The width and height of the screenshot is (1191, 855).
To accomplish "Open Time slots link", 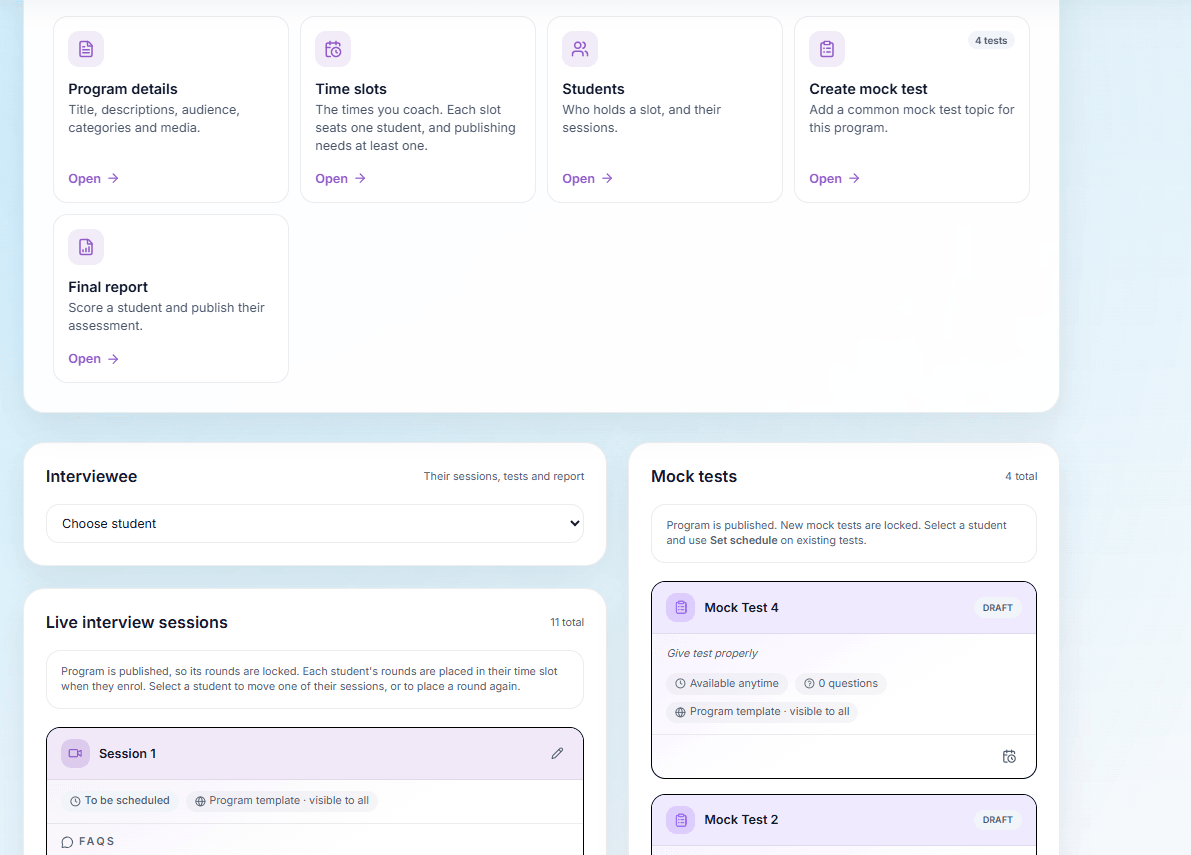I will click(x=340, y=178).
